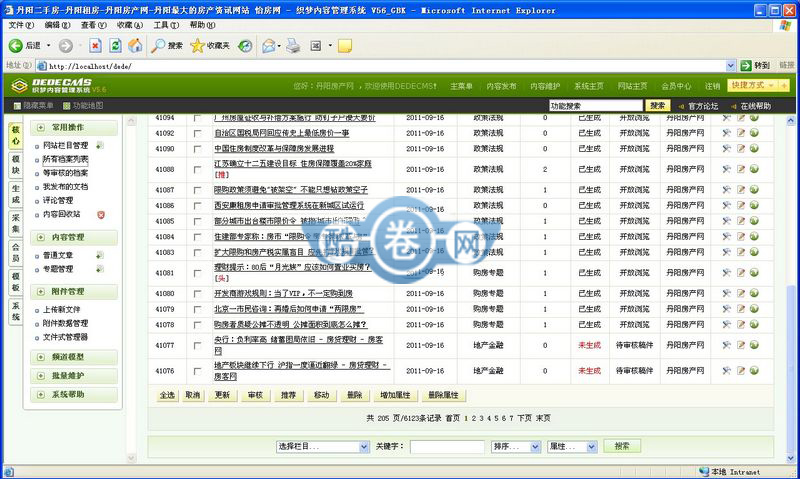Click the page scrollbar down arrow

[791, 458]
